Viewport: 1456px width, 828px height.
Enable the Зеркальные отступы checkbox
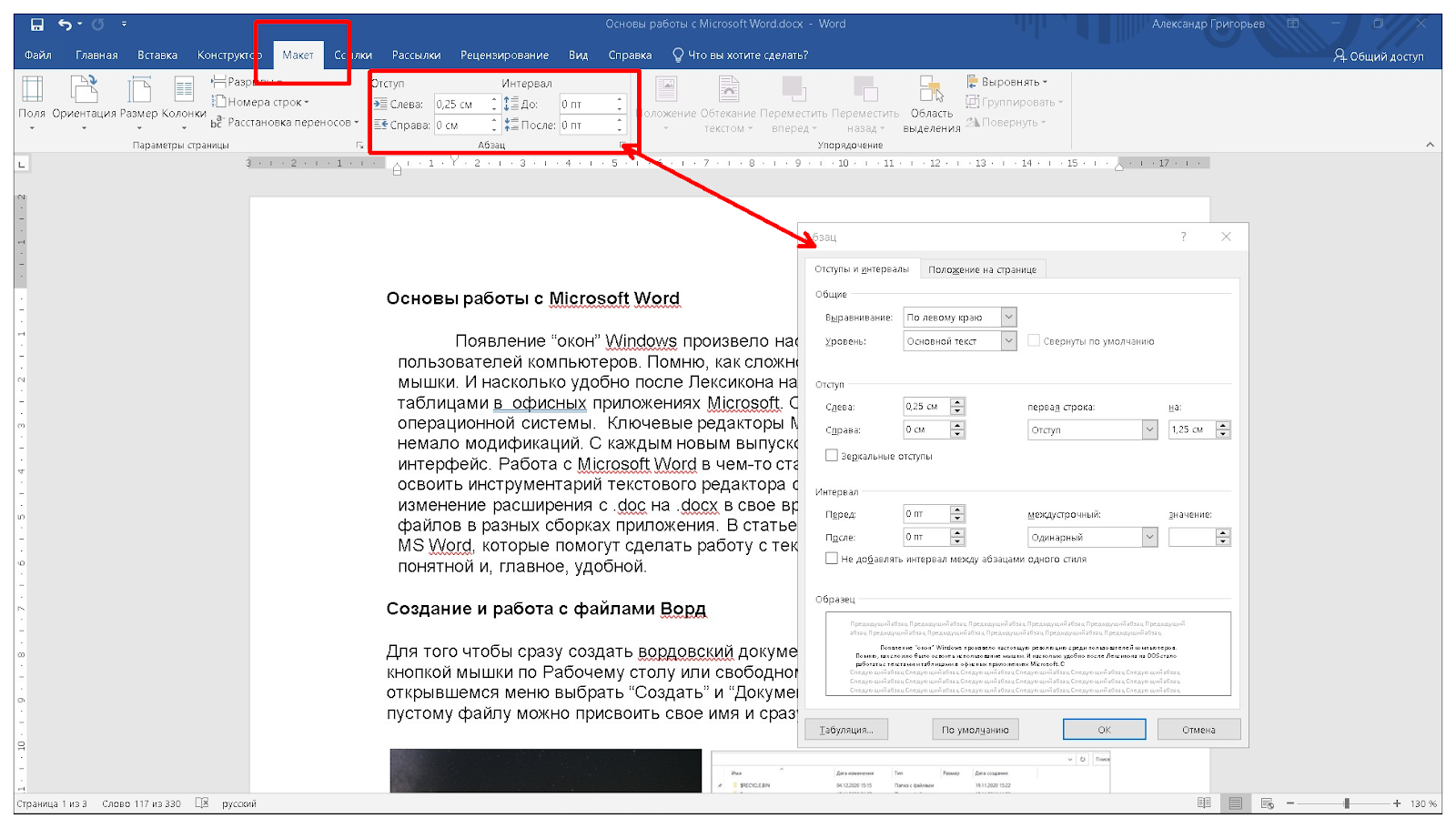point(832,455)
